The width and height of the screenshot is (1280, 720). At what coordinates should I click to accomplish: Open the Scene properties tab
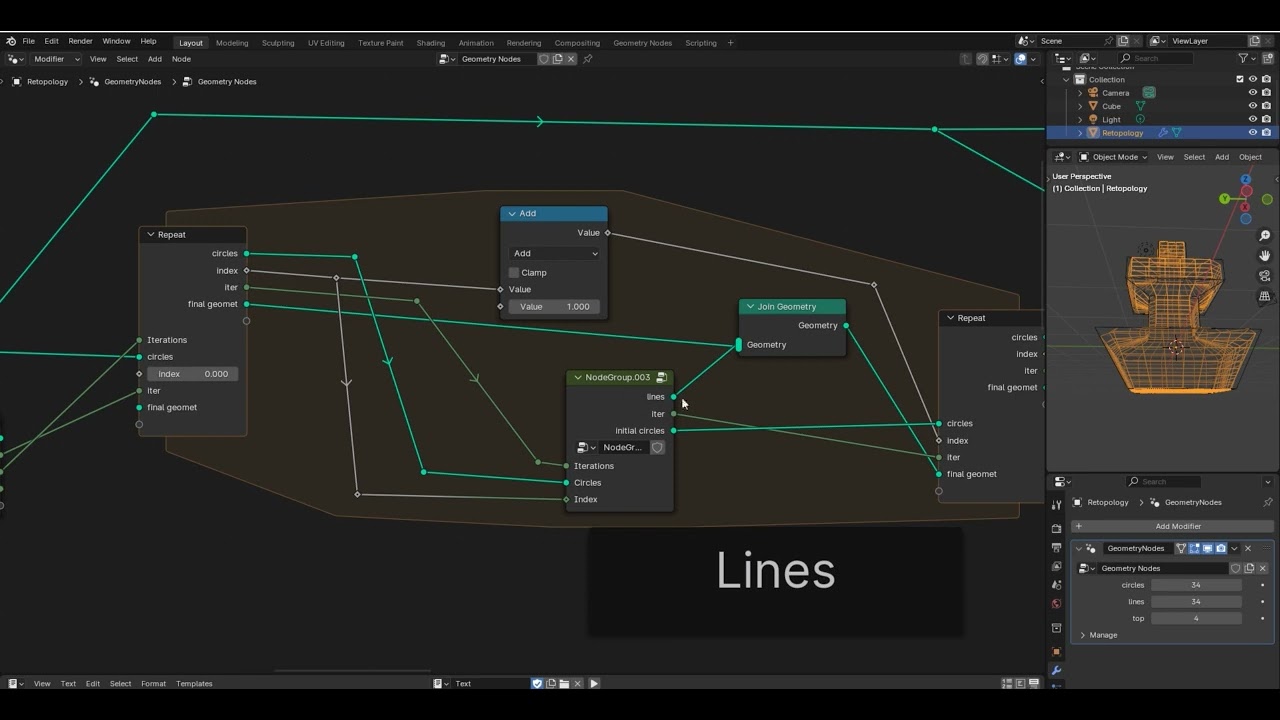pos(1056,585)
